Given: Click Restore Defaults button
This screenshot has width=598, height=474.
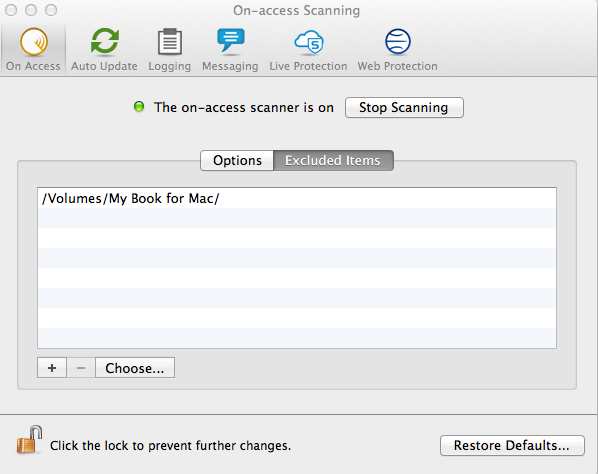Looking at the screenshot, I should tap(512, 445).
